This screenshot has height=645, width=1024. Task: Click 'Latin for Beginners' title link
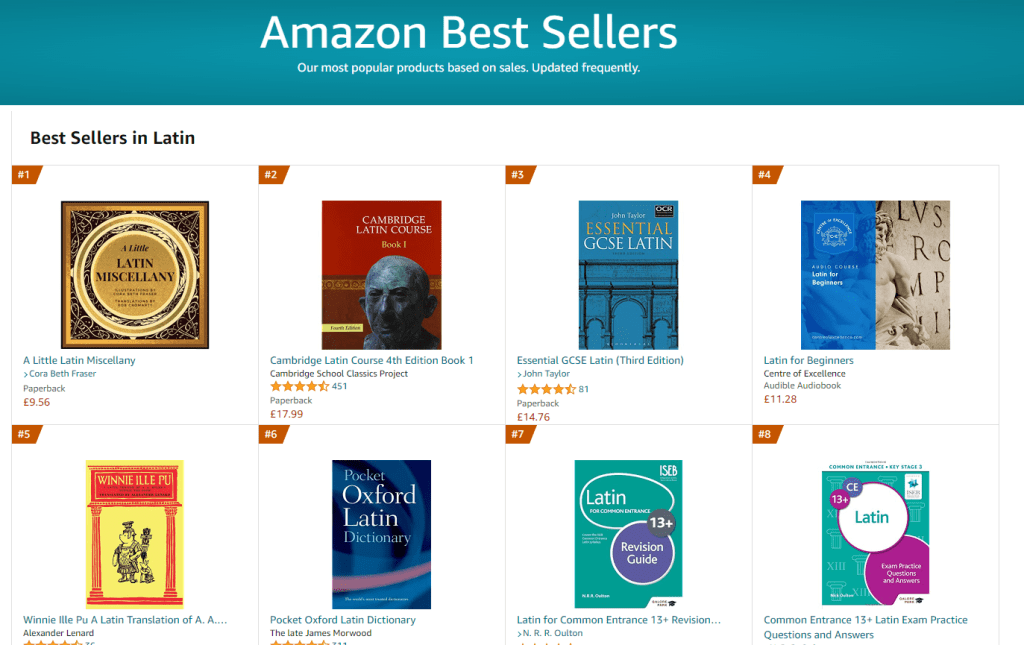[808, 360]
